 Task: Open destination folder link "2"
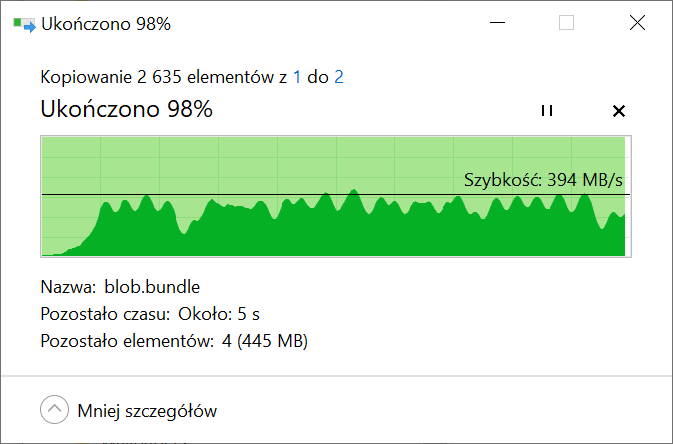pos(339,77)
